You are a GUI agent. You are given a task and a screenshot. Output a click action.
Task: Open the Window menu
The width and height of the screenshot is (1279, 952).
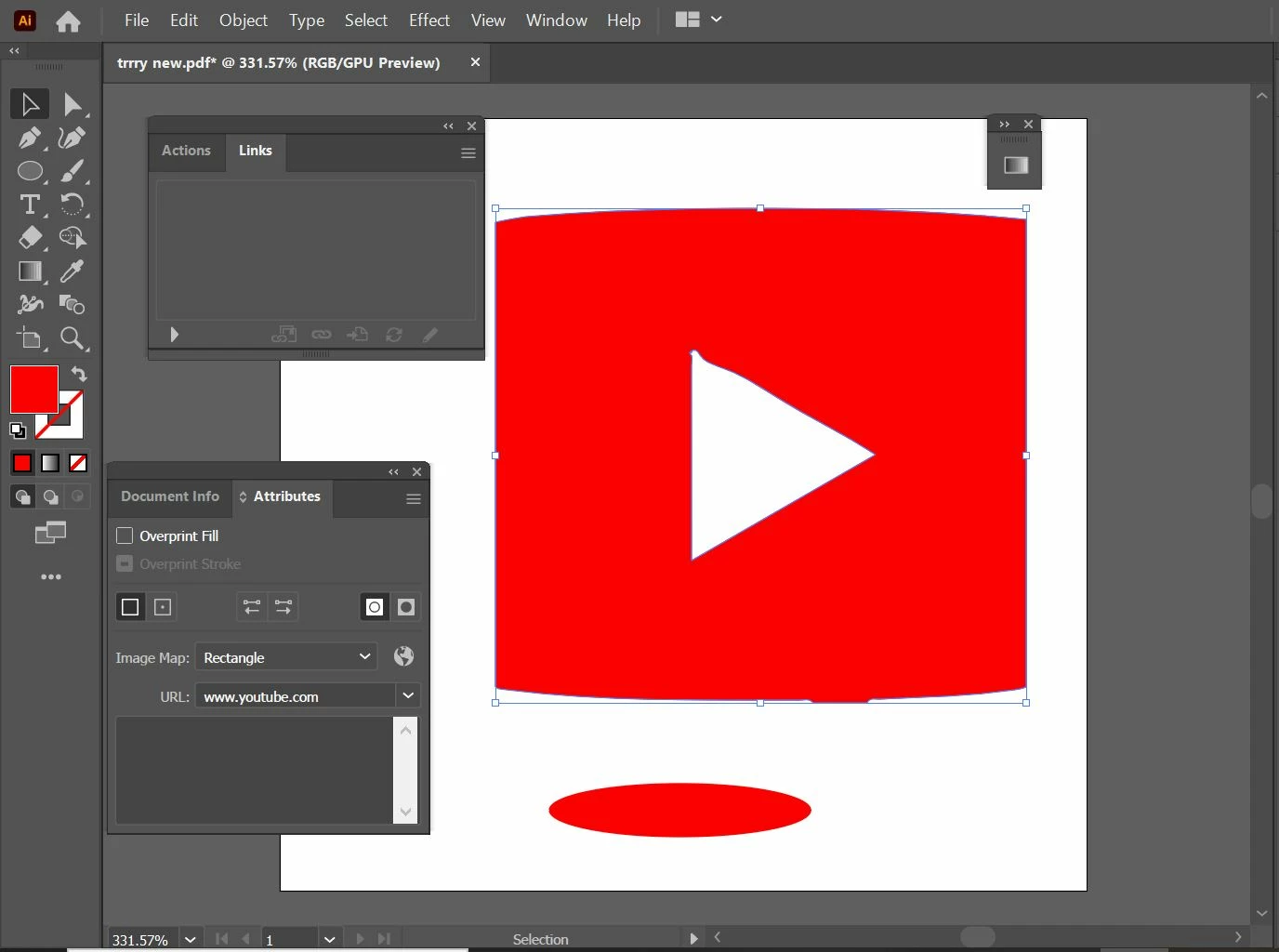pyautogui.click(x=557, y=20)
